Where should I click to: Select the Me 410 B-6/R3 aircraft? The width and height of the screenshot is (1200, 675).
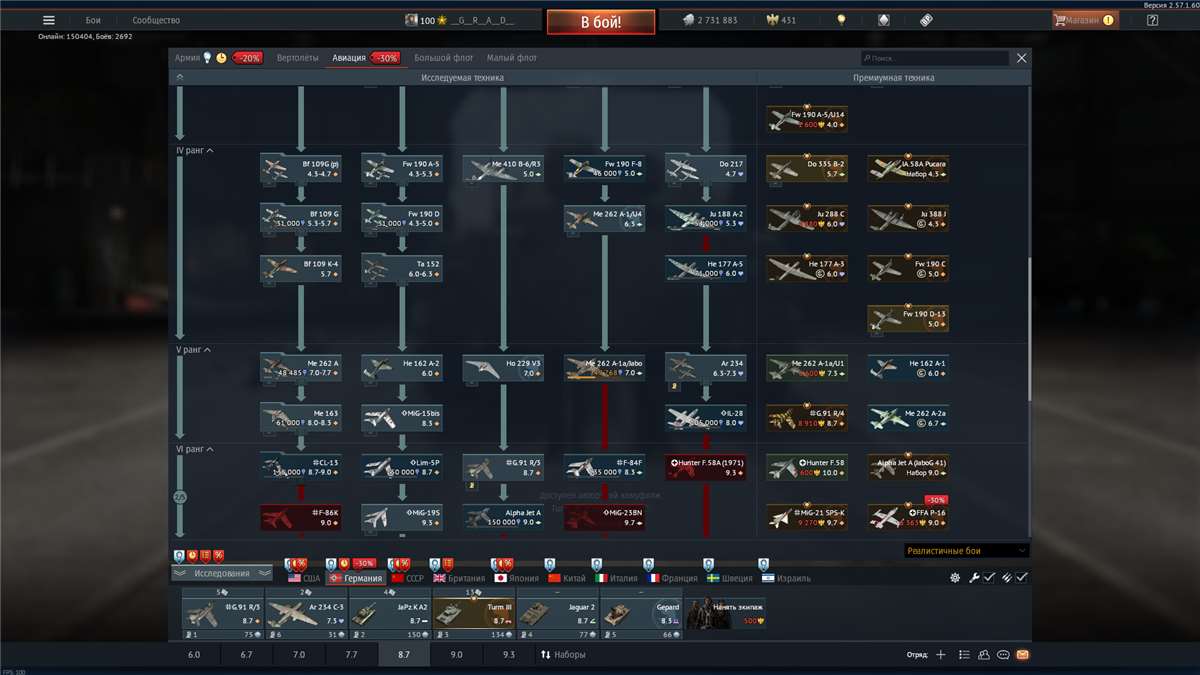tap(503, 168)
